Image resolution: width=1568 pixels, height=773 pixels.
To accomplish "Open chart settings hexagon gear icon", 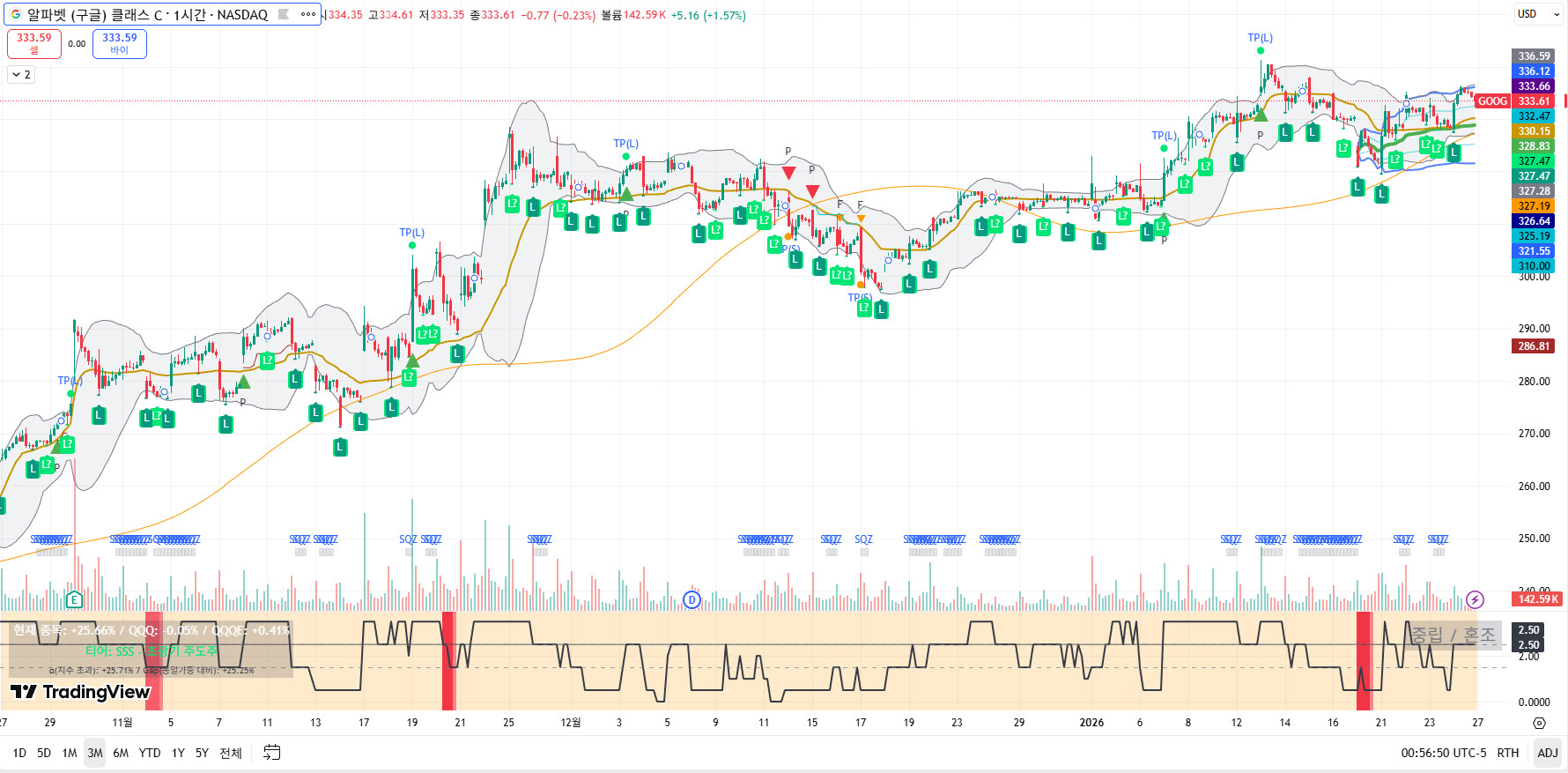I will coord(1539,723).
